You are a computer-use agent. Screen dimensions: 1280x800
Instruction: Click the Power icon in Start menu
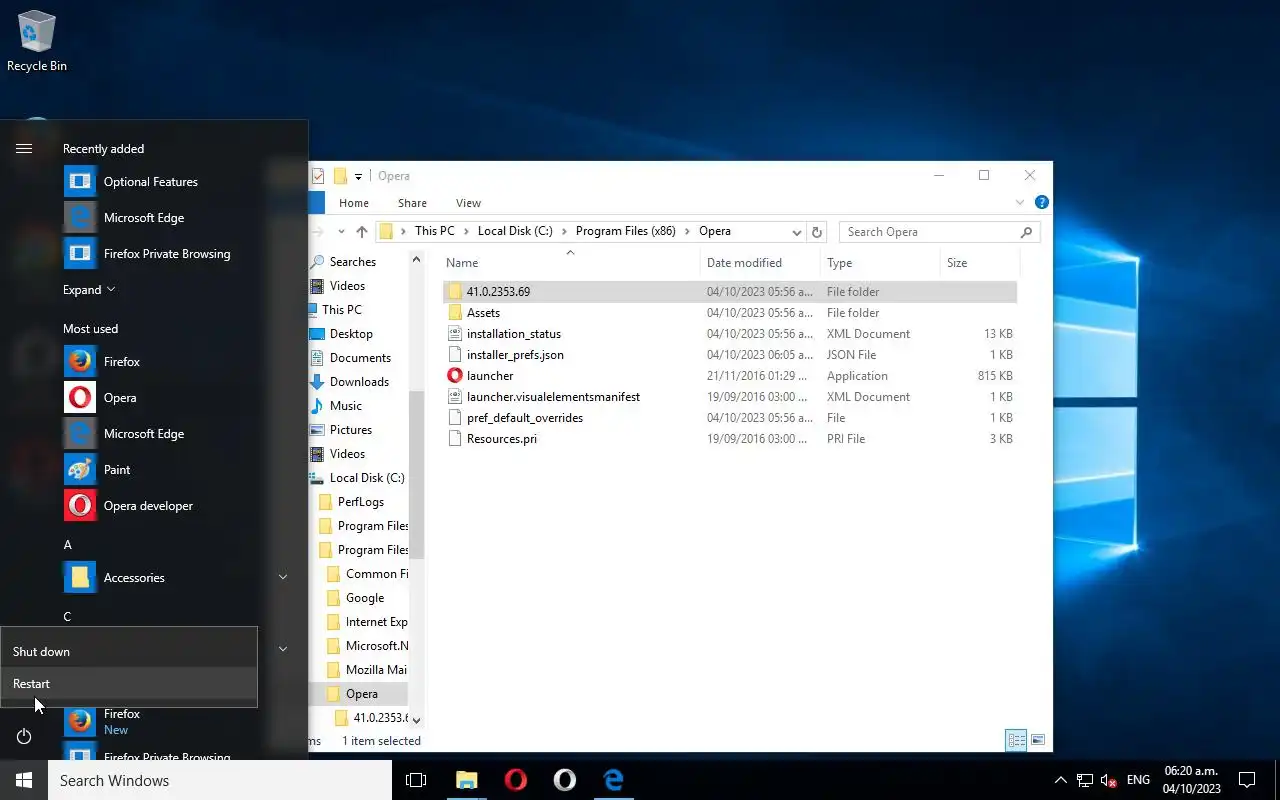(x=24, y=736)
